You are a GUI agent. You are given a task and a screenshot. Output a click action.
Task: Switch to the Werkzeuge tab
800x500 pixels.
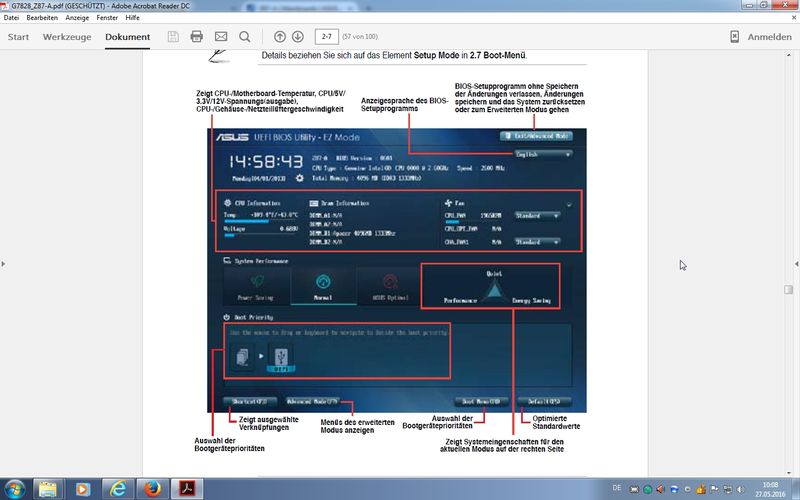tap(67, 37)
